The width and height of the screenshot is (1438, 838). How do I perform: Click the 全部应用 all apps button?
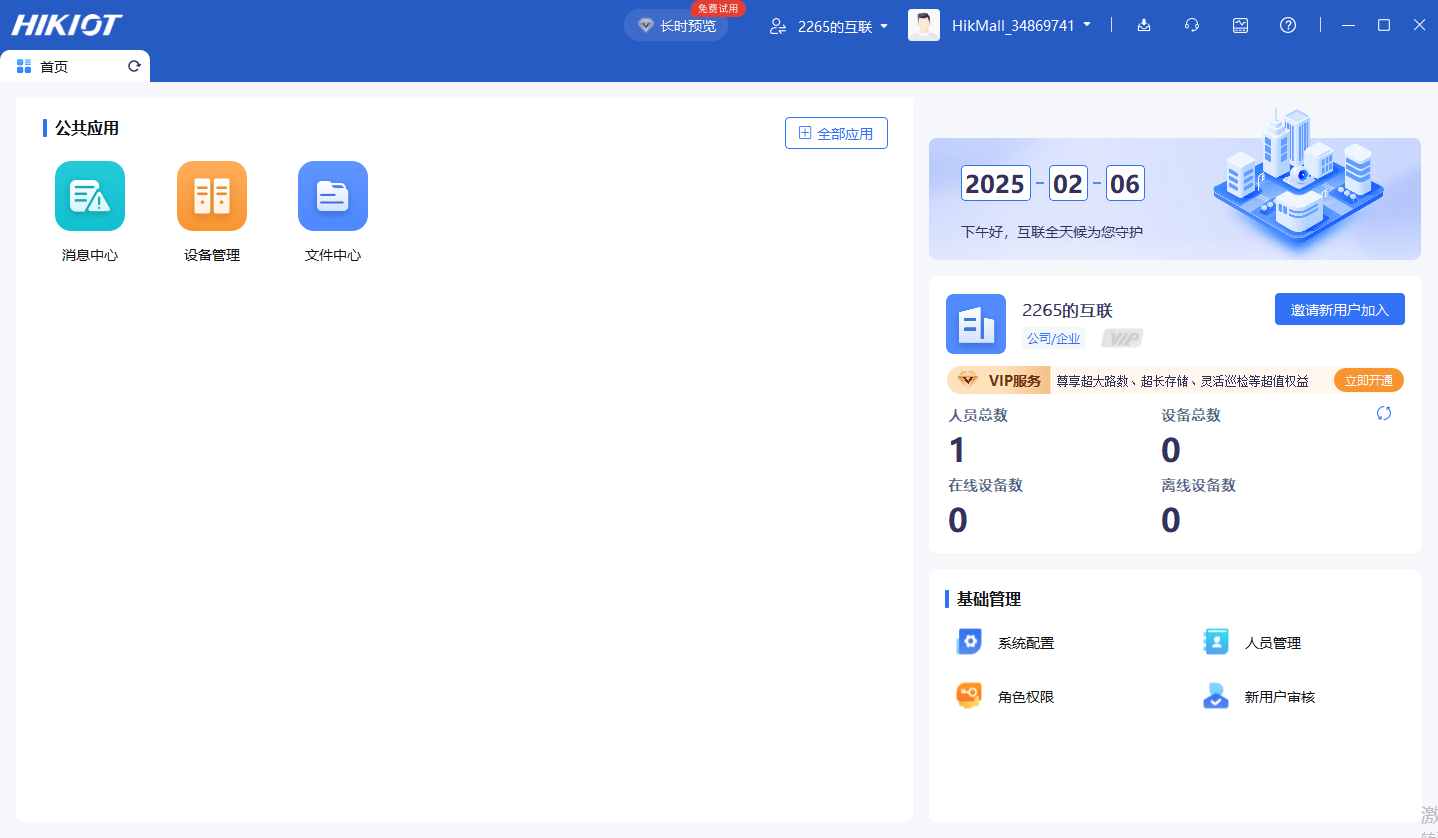click(836, 133)
